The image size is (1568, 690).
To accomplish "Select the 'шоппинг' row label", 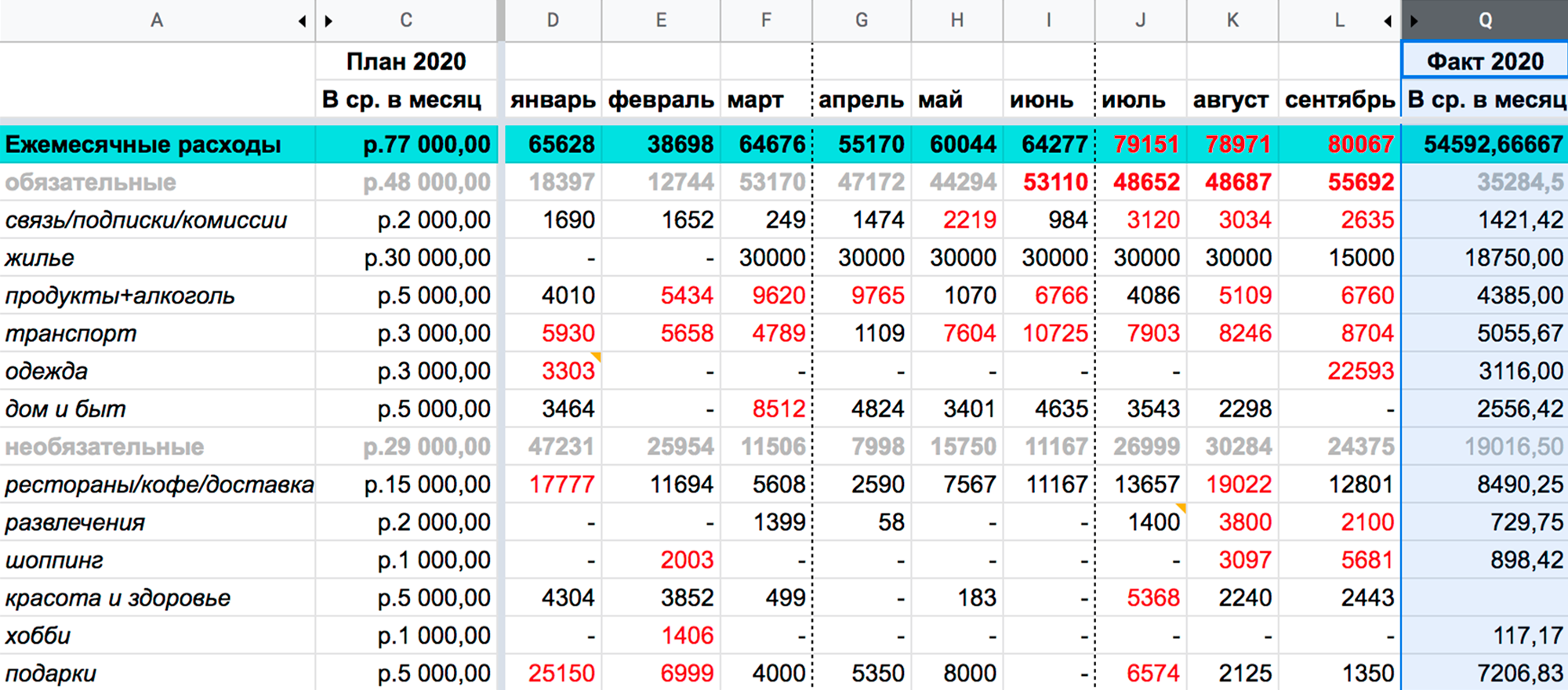I will click(158, 560).
